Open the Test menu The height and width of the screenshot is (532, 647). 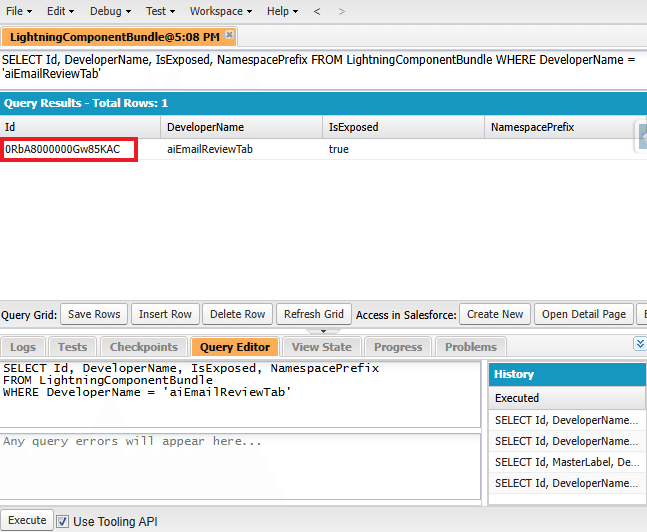pos(160,11)
